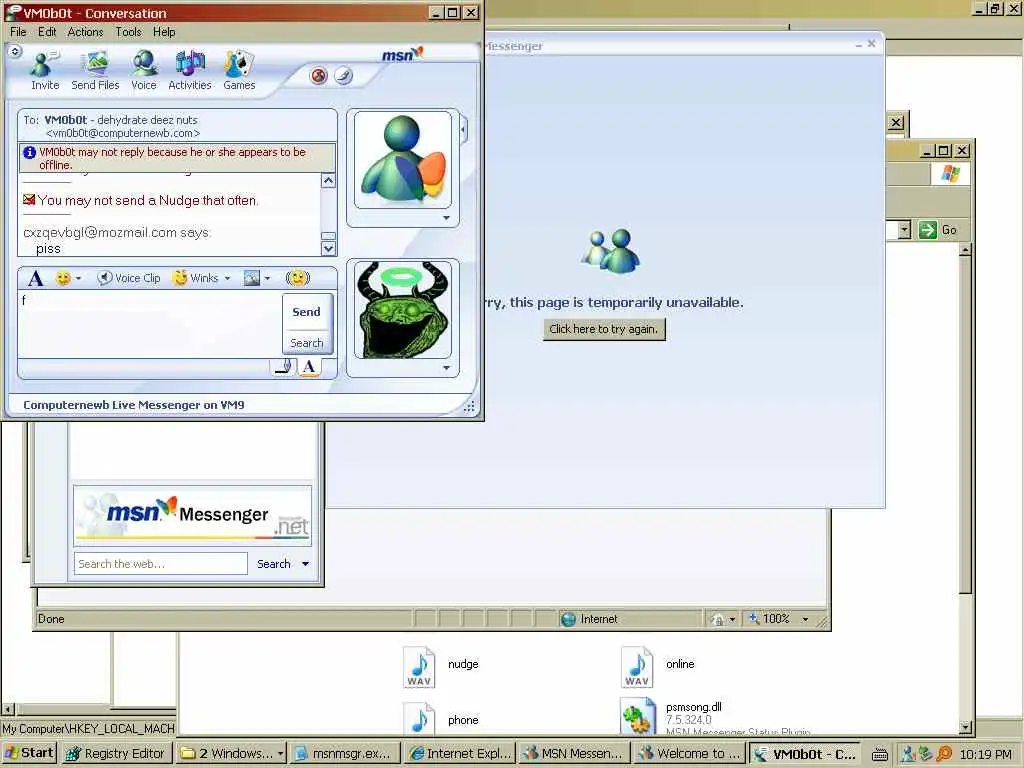Send a Nudge with shaking smiley
Screen dimensions: 1024x768
point(298,278)
